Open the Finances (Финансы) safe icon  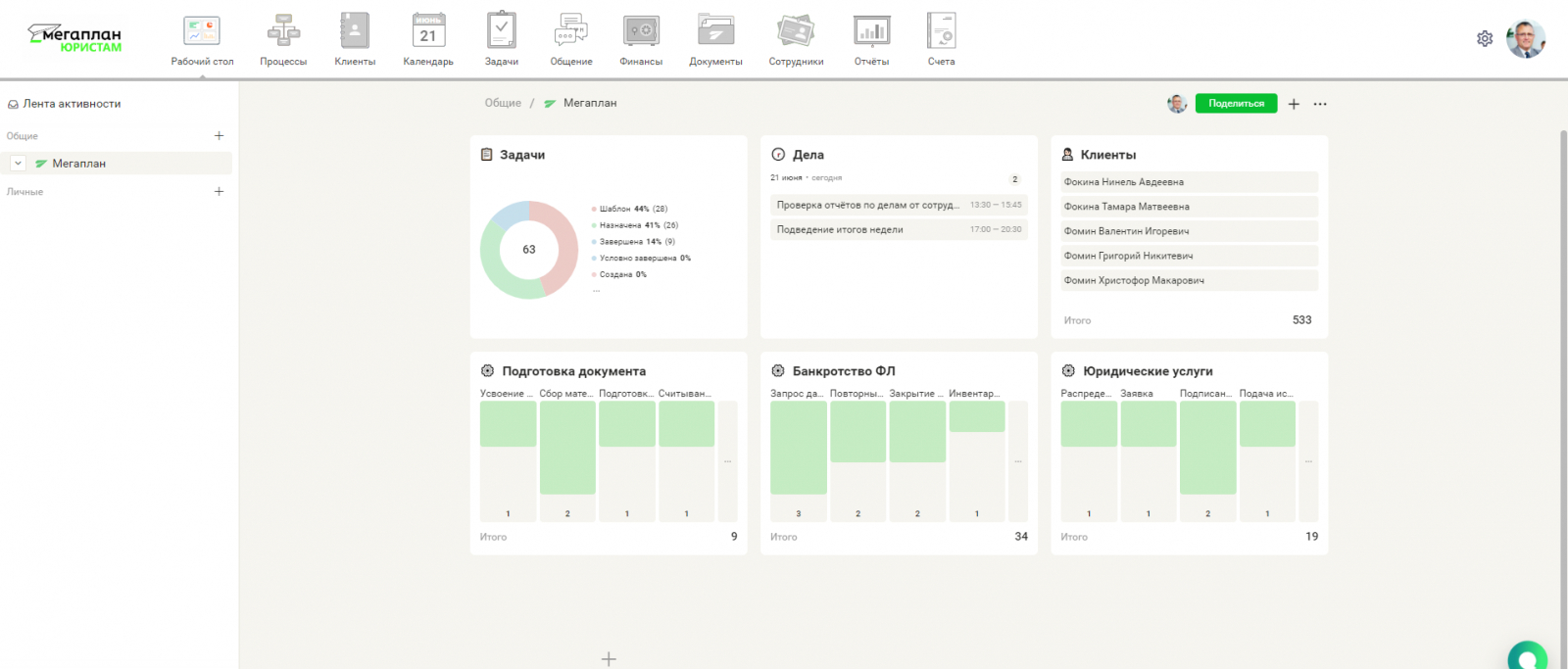tap(641, 31)
